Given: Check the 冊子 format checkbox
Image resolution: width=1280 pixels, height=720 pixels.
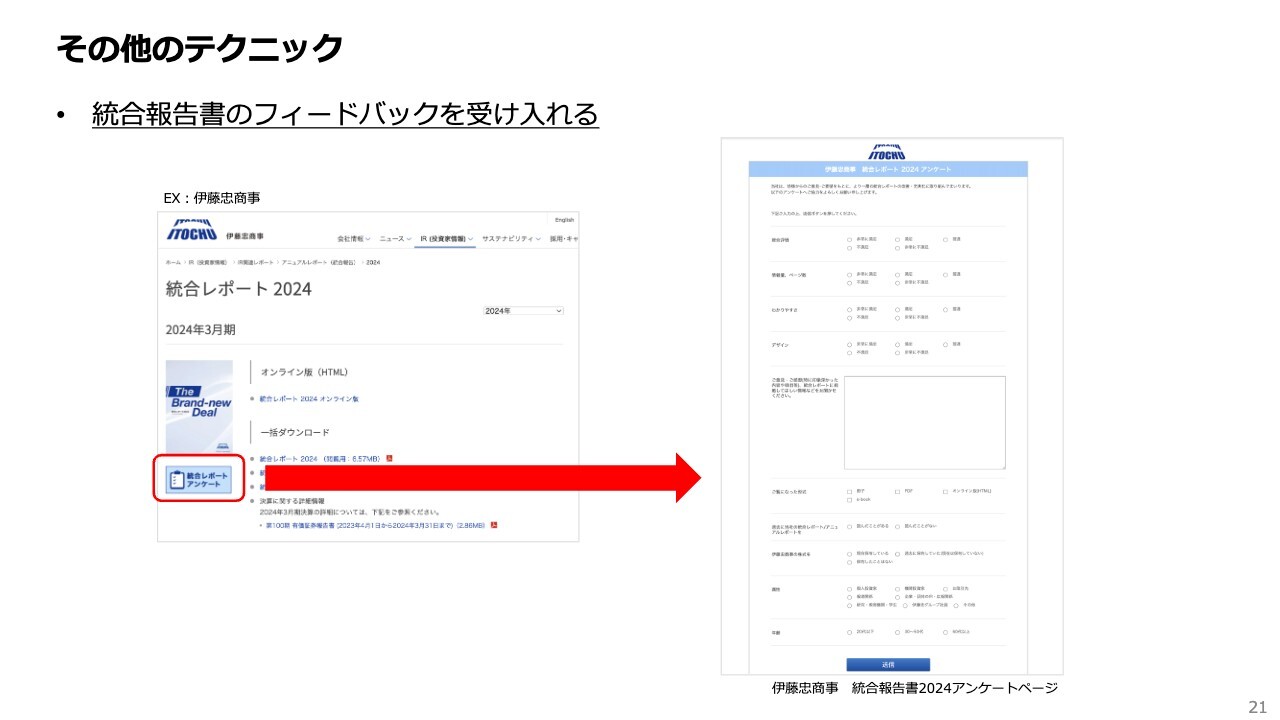Looking at the screenshot, I should pyautogui.click(x=849, y=492).
